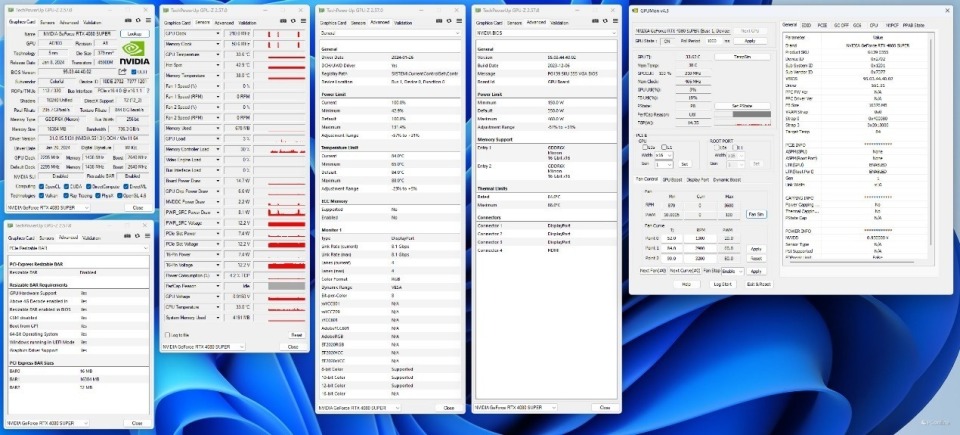Screen dimensions: 960x435
Task: Open the Board Power Draw sensor dropdown
Action: [x=217, y=181]
